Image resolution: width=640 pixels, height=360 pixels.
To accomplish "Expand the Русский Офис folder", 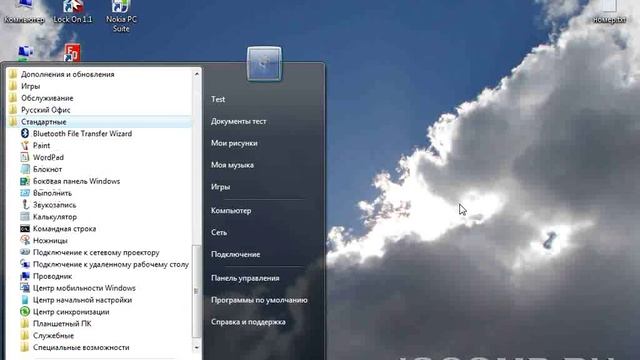I will [40, 110].
